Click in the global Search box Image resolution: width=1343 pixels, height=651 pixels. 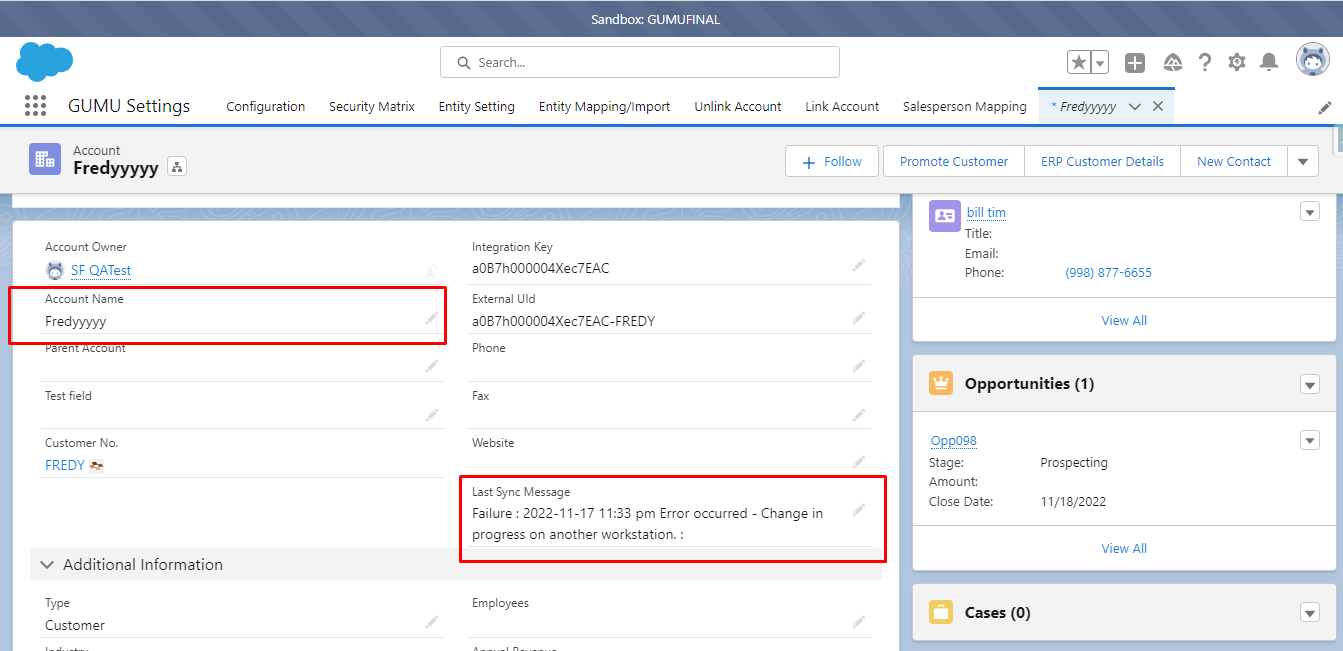[x=640, y=62]
